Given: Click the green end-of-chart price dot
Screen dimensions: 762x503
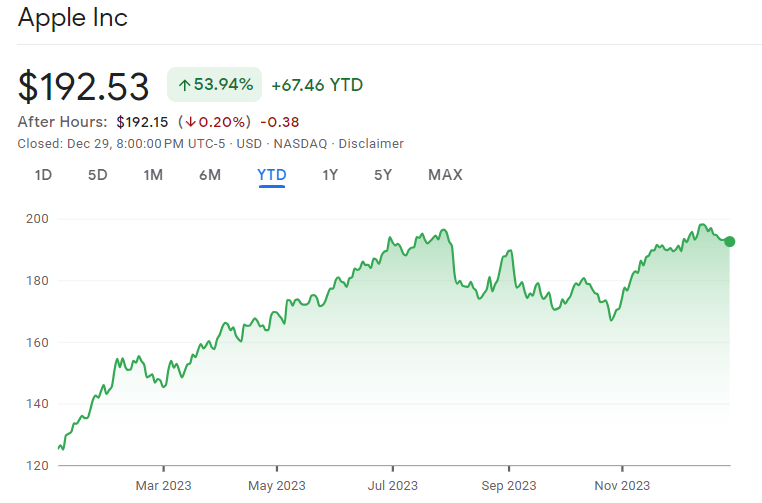Looking at the screenshot, I should tap(729, 242).
